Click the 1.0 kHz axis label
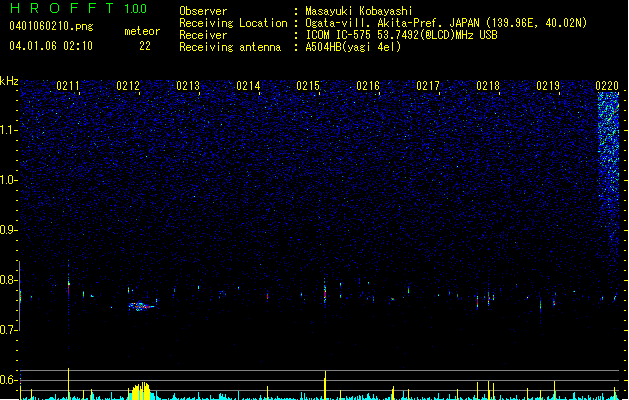This screenshot has height=400, width=629. pyautogui.click(x=8, y=180)
